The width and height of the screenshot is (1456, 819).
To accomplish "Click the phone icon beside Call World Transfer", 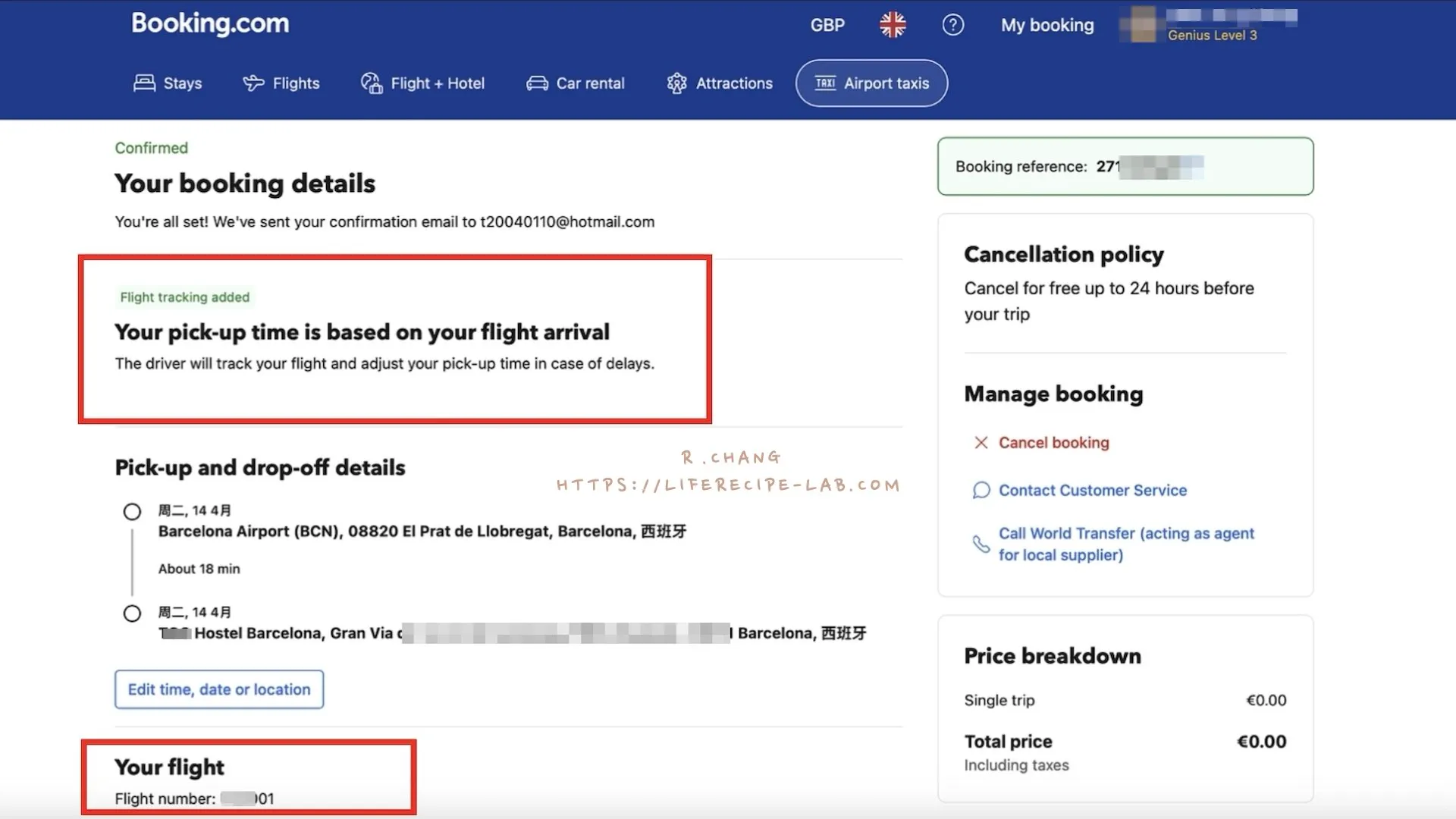I will point(981,544).
